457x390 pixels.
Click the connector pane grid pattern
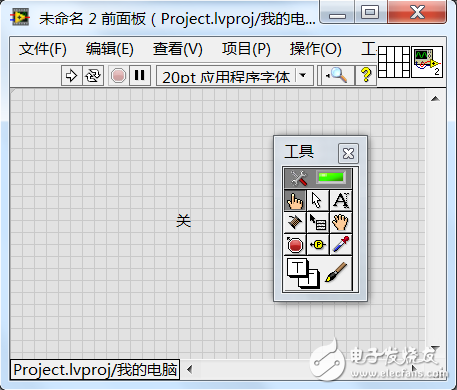click(394, 62)
